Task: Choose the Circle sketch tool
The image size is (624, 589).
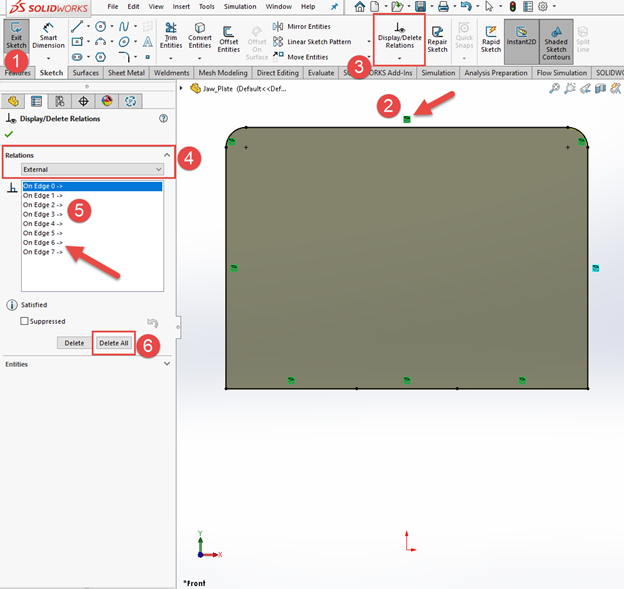Action: (x=101, y=27)
